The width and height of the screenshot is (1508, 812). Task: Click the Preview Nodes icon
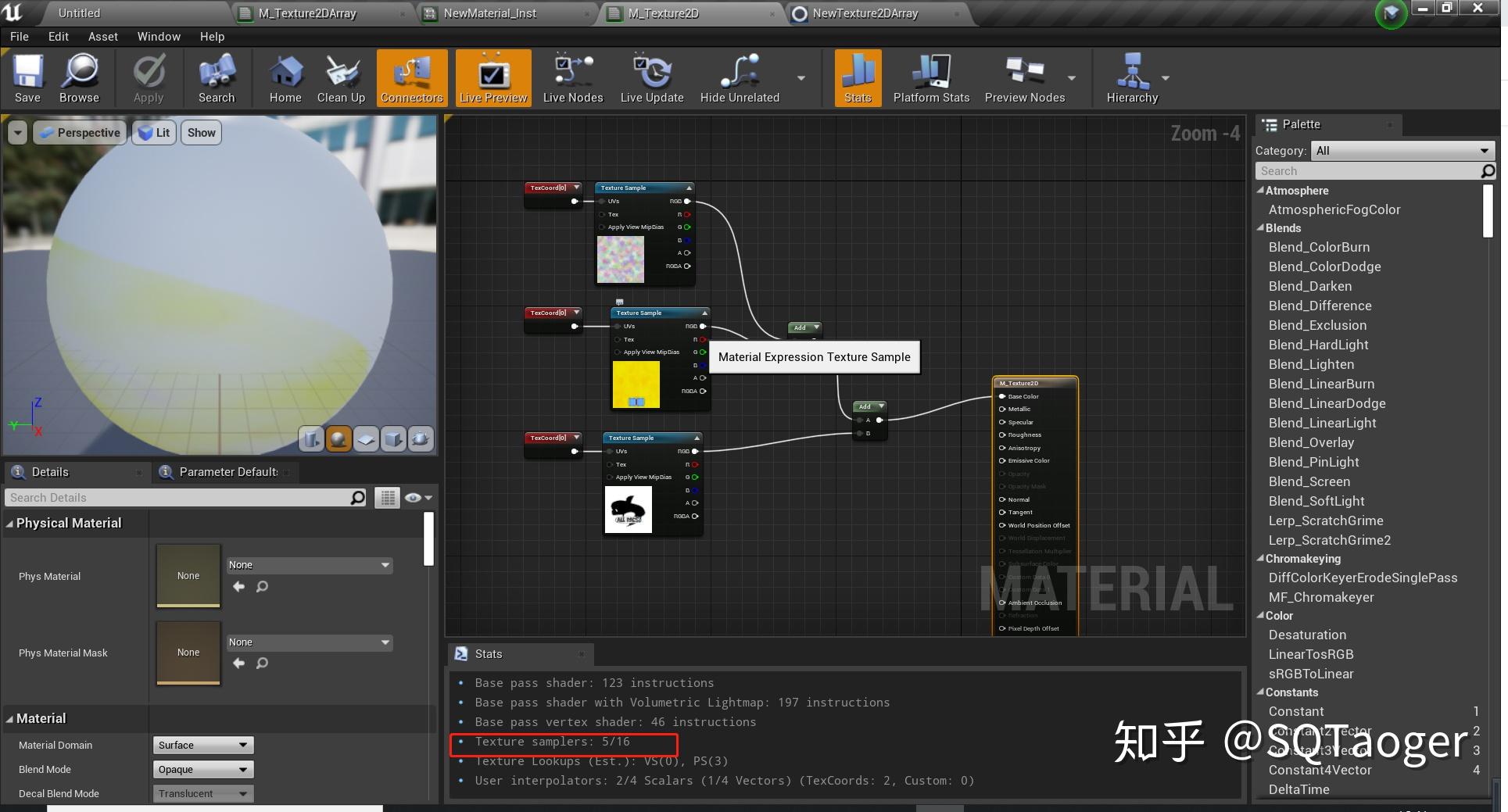pos(1024,77)
